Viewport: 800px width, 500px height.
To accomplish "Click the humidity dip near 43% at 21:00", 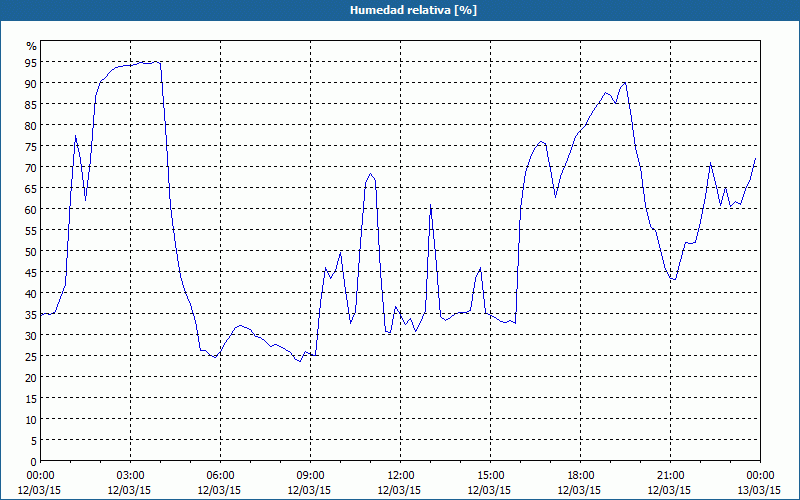I will coord(674,279).
